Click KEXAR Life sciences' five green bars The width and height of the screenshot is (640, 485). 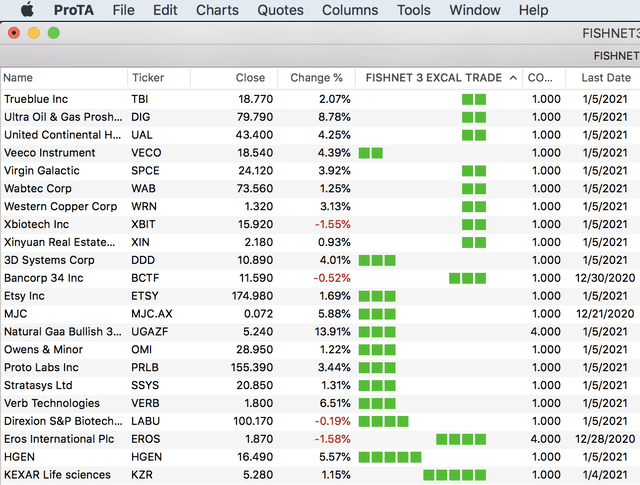[455, 475]
